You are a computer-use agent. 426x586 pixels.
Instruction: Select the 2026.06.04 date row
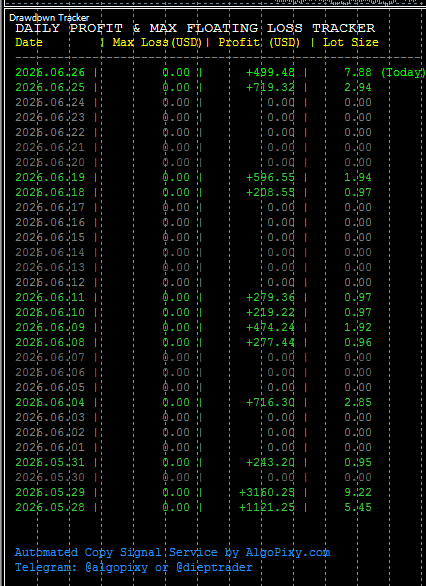(x=50, y=402)
